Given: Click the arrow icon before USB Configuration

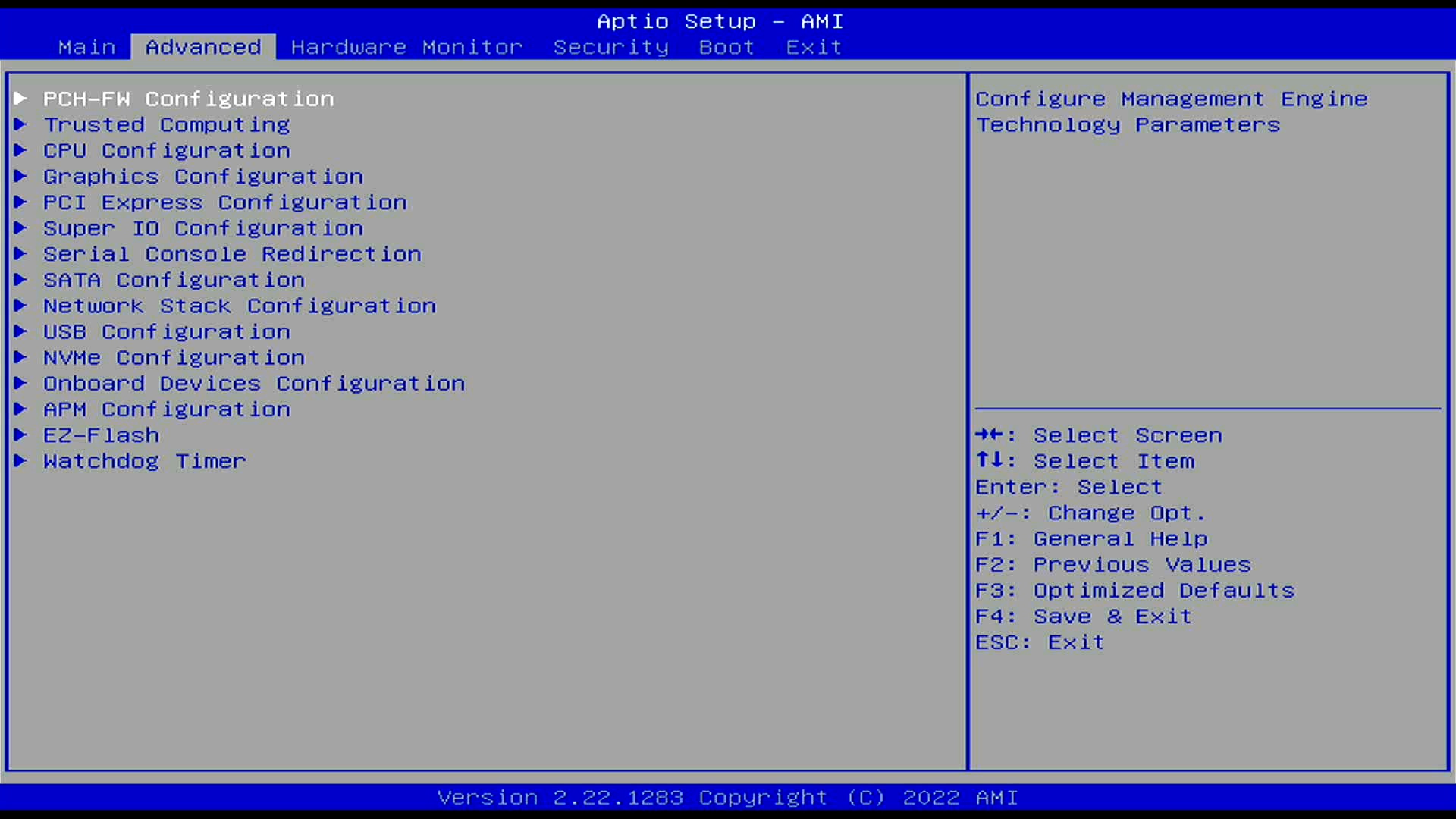Looking at the screenshot, I should click(20, 331).
